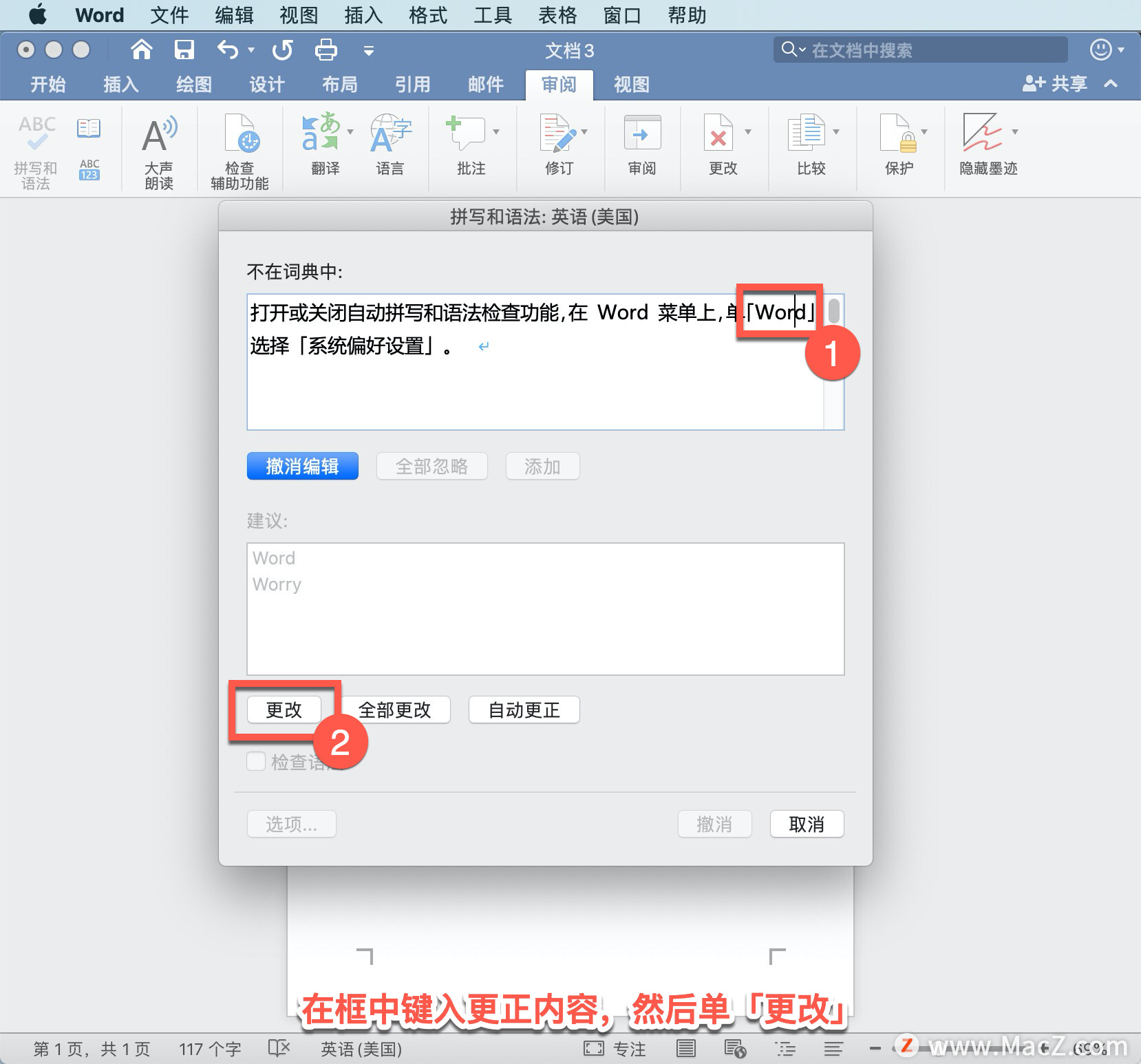Viewport: 1141px width, 1064px height.
Task: Switch to web layout view icon
Action: click(735, 1049)
